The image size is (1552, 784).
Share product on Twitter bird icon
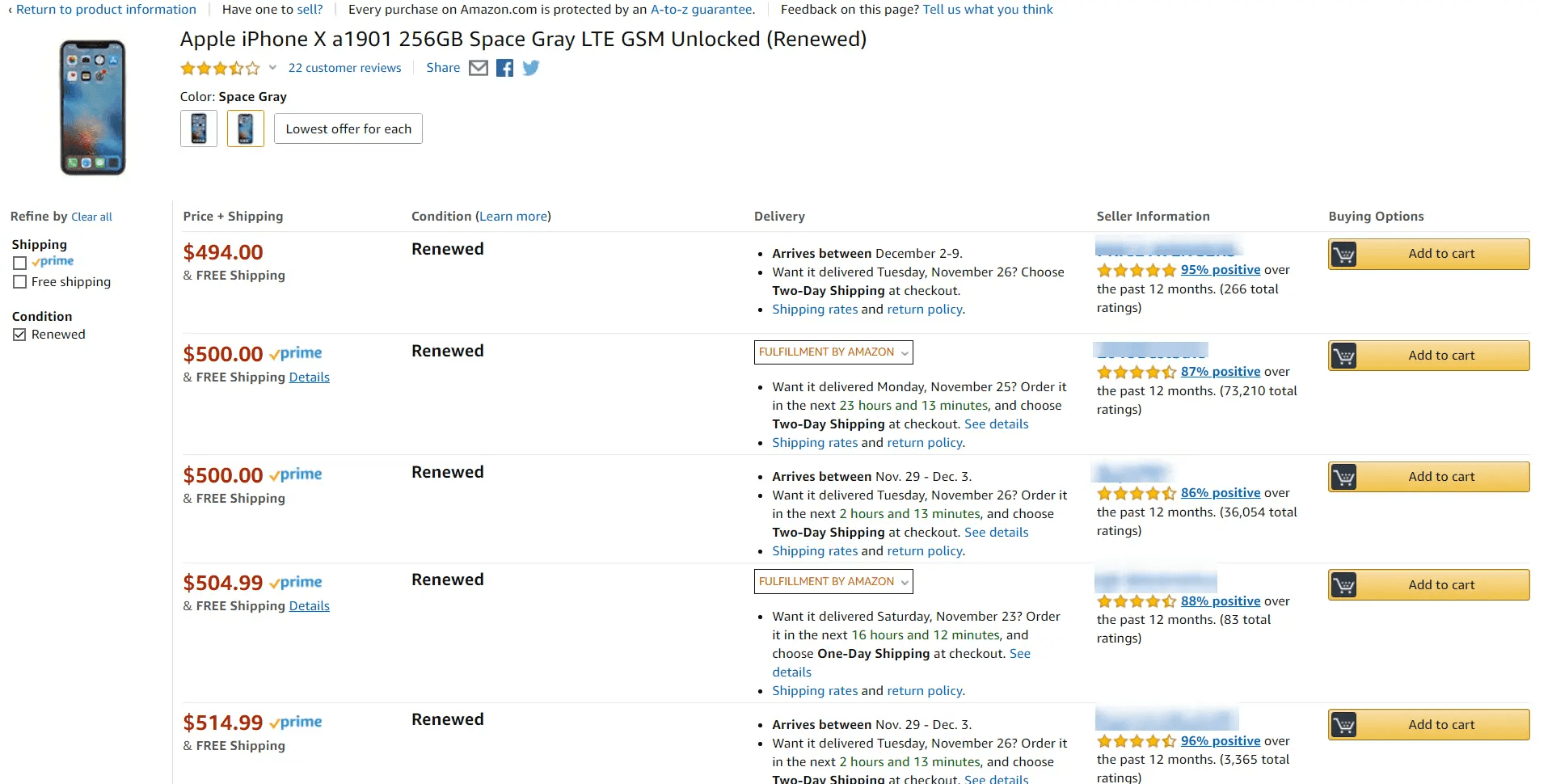530,68
